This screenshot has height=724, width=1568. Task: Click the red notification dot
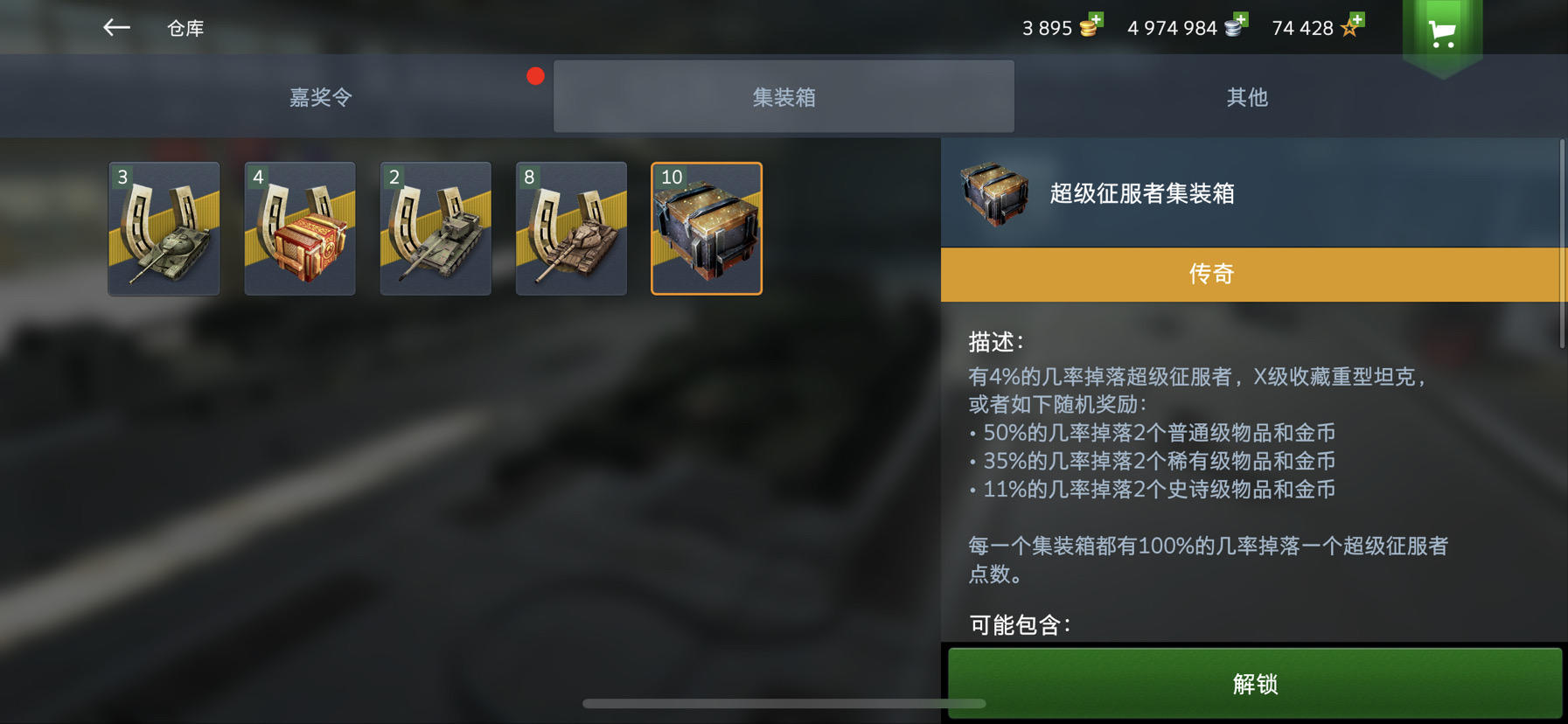pos(536,76)
